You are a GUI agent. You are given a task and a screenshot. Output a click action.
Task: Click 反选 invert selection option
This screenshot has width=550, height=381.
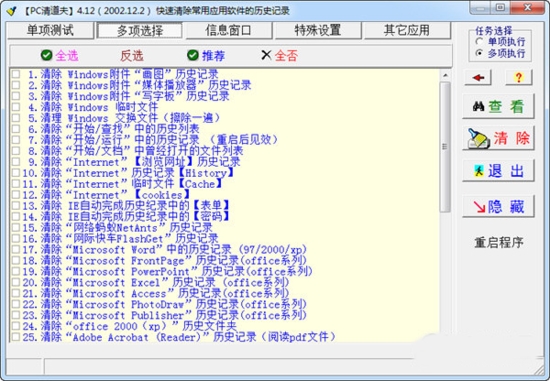[x=132, y=55]
